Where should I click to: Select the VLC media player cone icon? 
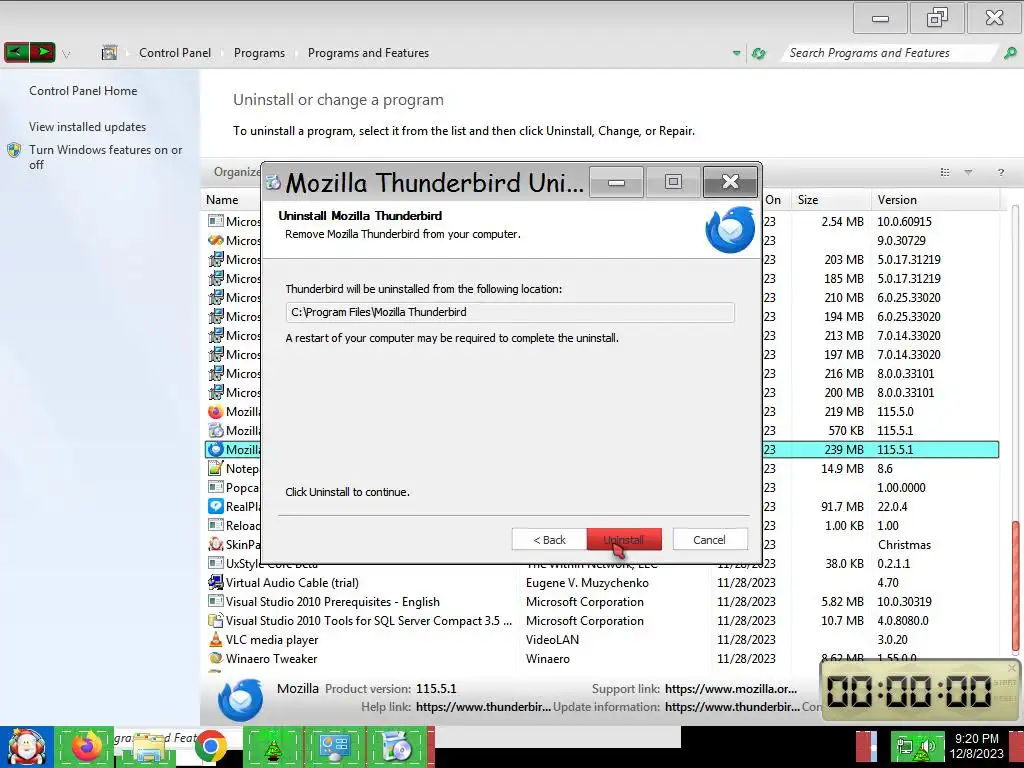click(x=216, y=639)
